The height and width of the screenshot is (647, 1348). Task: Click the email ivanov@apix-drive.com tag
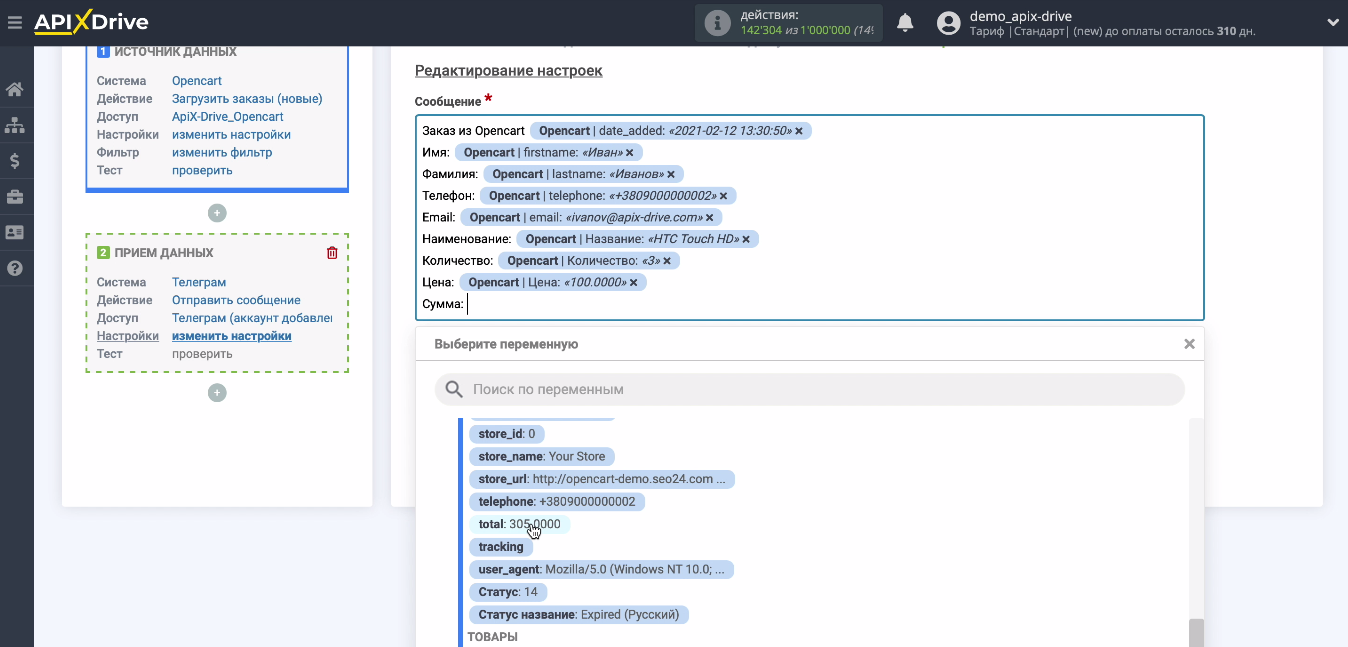(591, 218)
